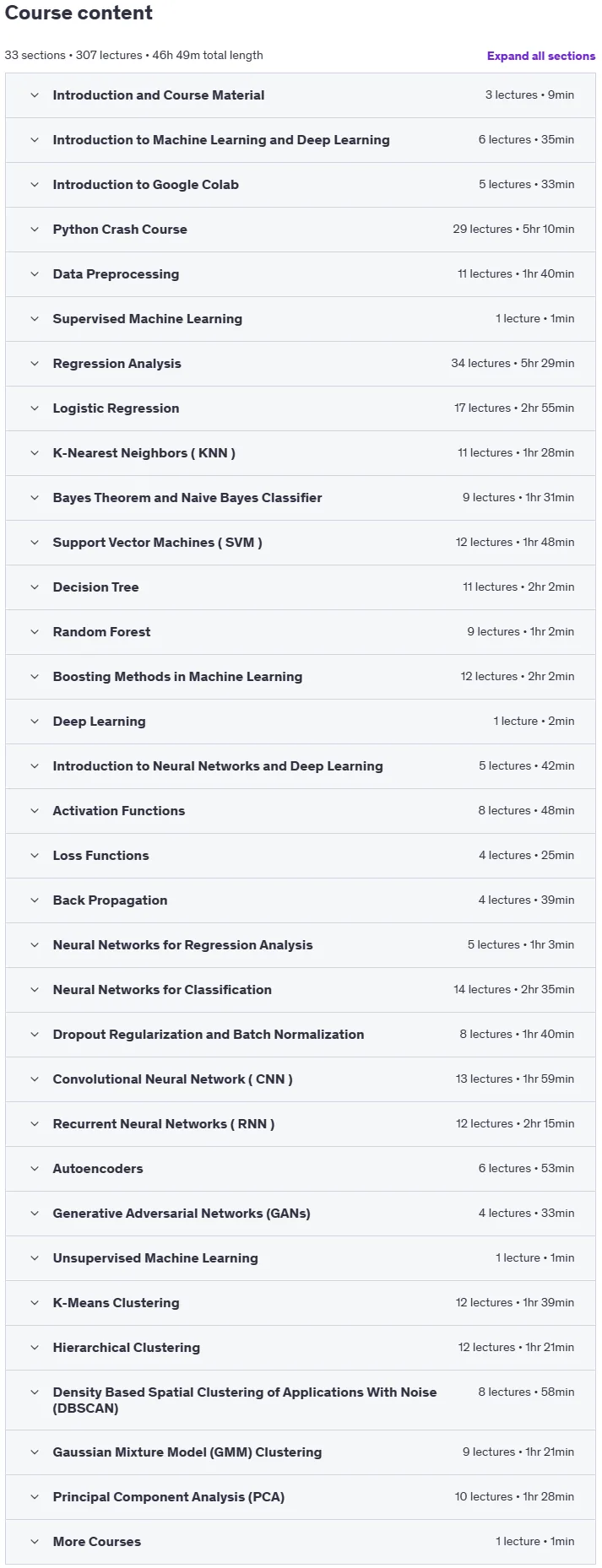602x1568 pixels.
Task: Open the Random Forest section
Action: pyautogui.click(x=301, y=632)
